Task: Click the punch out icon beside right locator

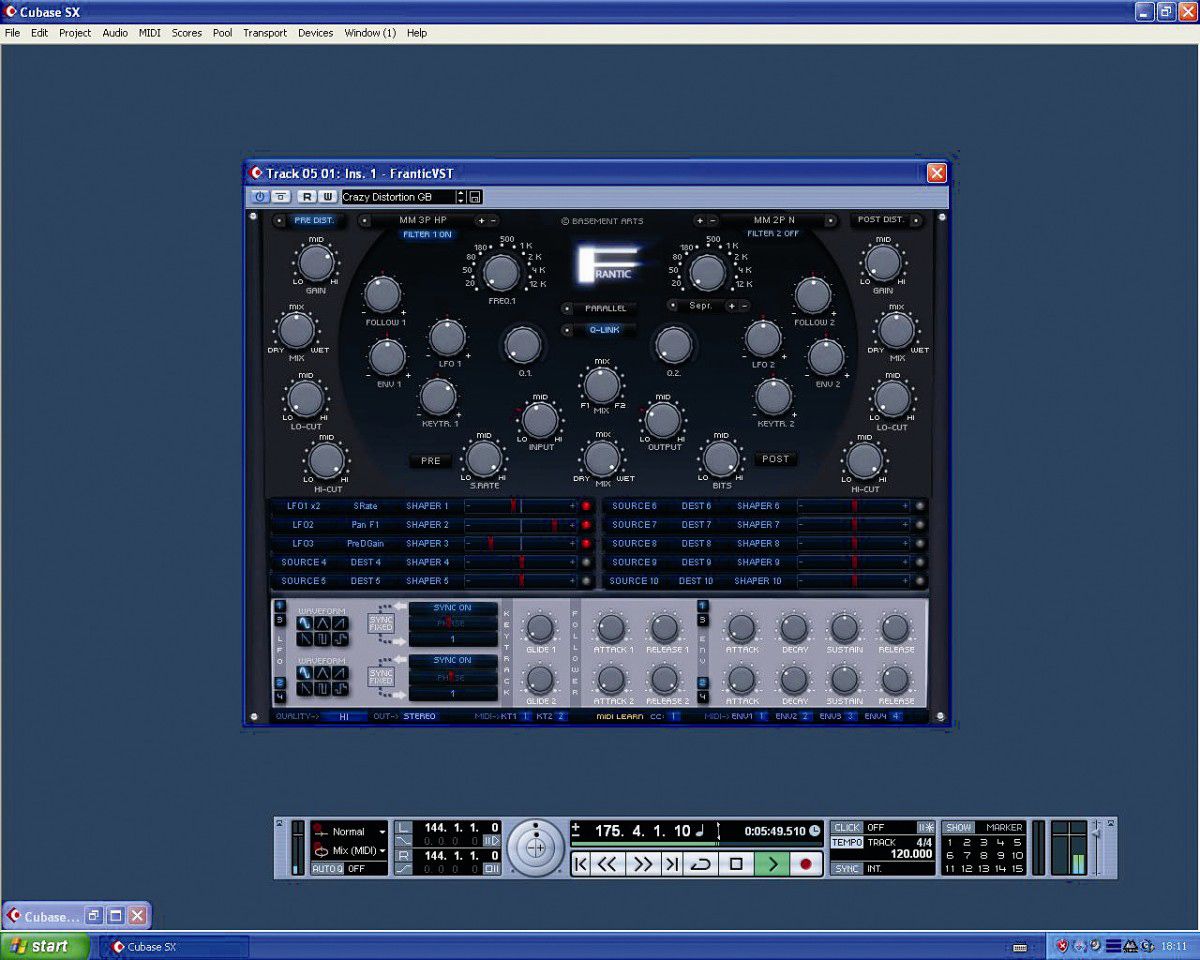Action: coord(491,869)
